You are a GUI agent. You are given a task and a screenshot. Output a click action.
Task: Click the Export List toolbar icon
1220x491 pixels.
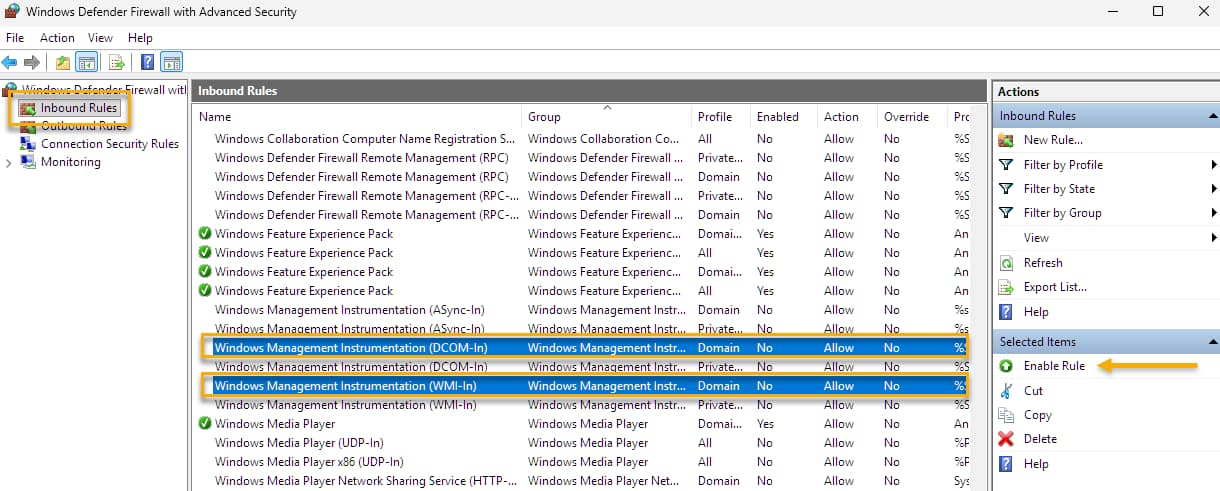tap(116, 62)
